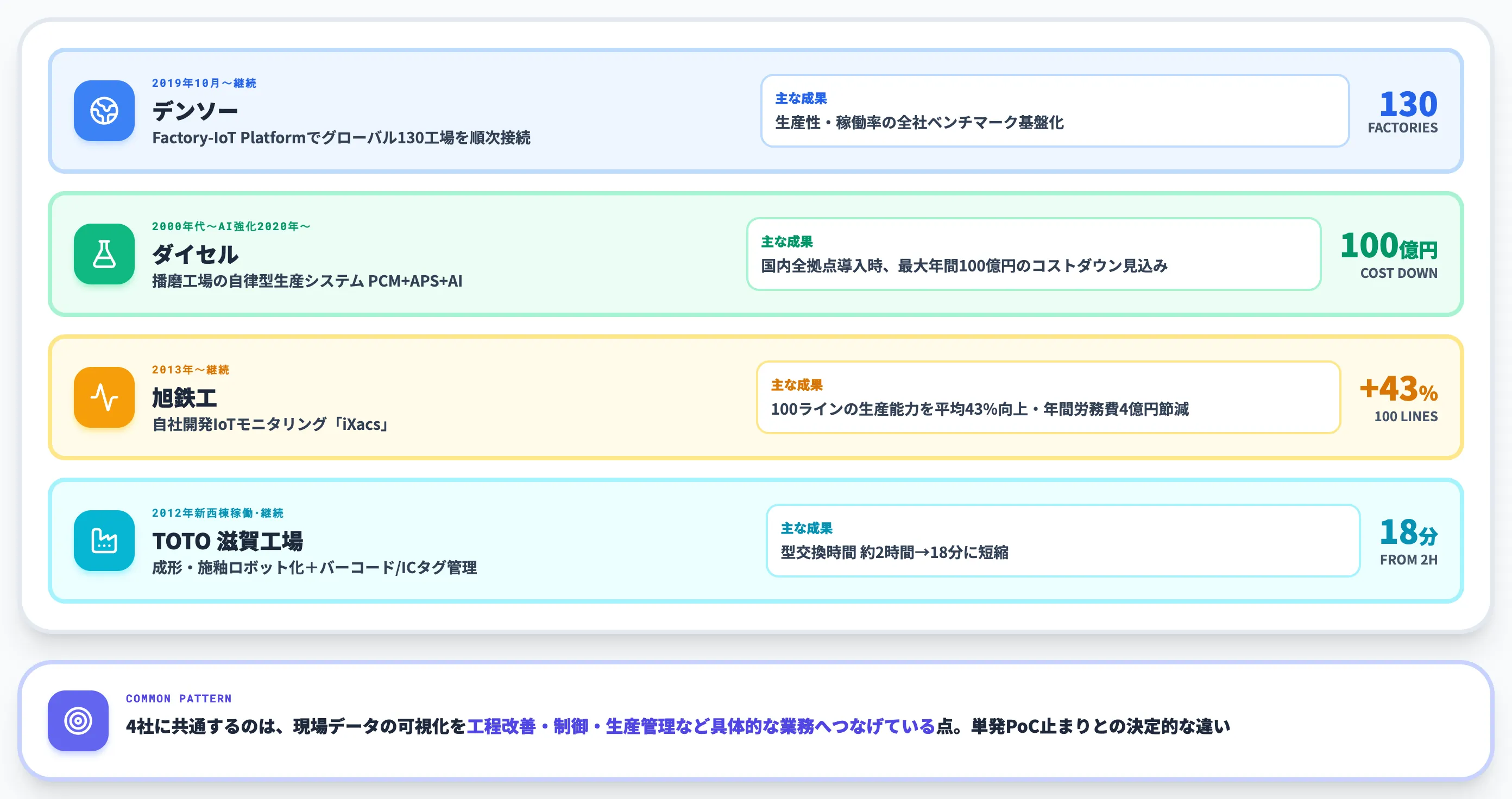Viewport: 1512px width, 799px height.
Task: Click the COMMON PATTERN heading label
Action: (179, 698)
